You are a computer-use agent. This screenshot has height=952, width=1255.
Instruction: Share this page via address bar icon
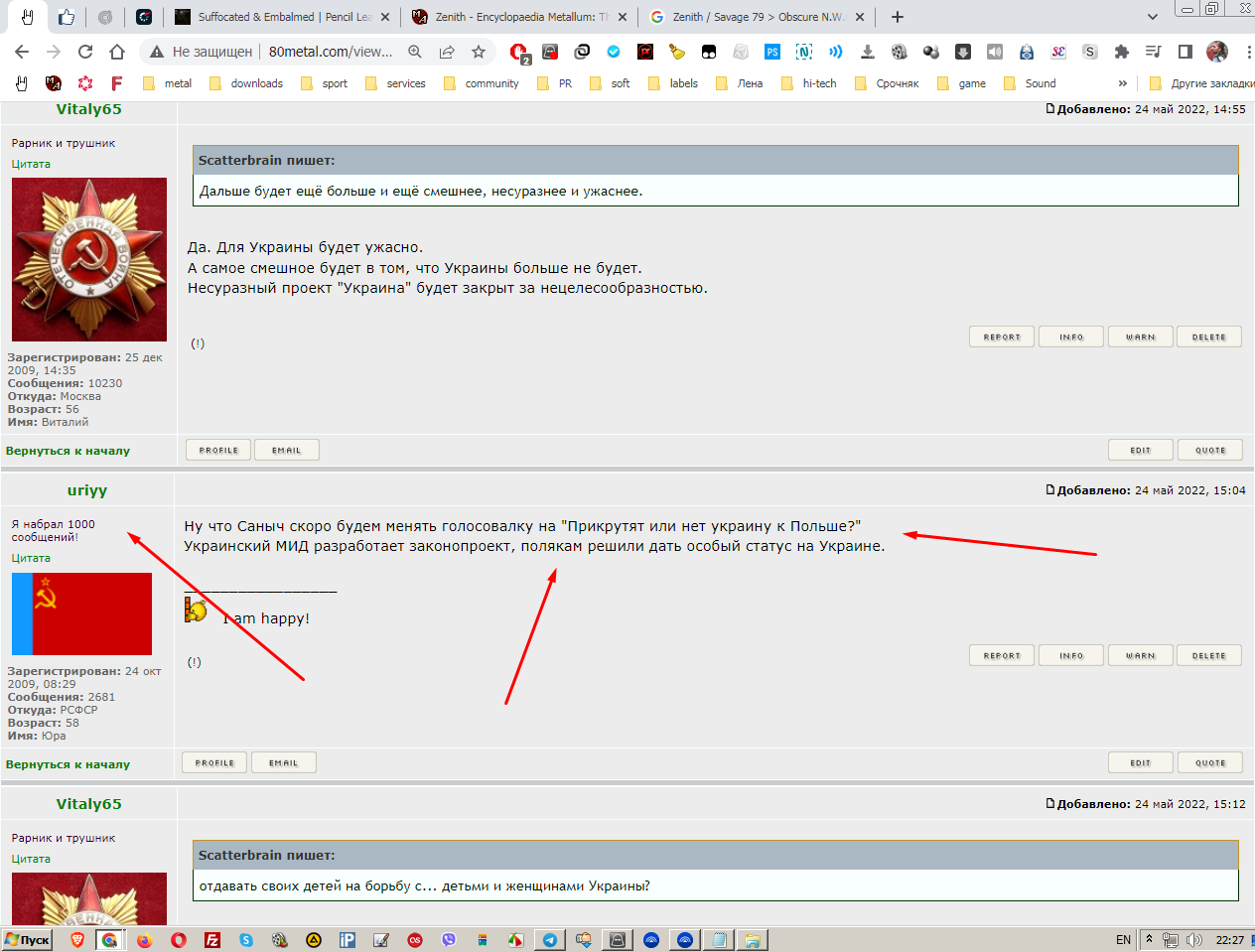[447, 52]
